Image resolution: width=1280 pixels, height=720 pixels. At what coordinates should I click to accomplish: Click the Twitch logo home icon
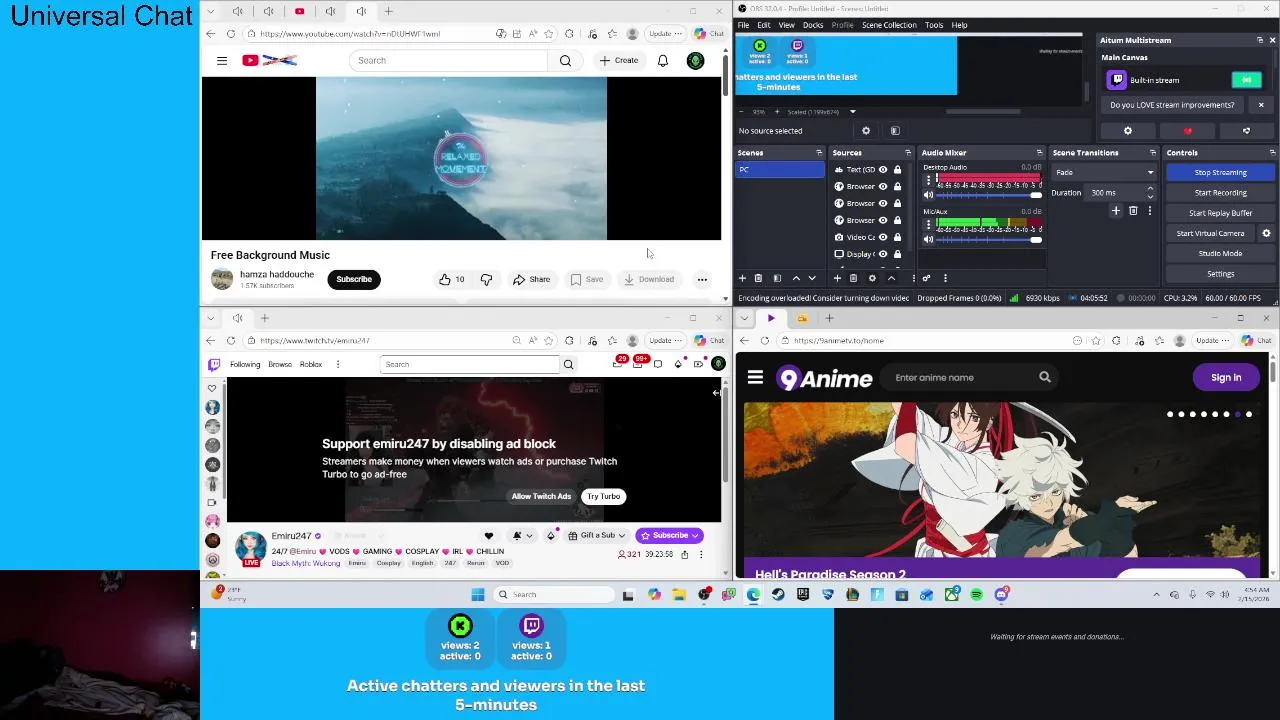pos(213,364)
